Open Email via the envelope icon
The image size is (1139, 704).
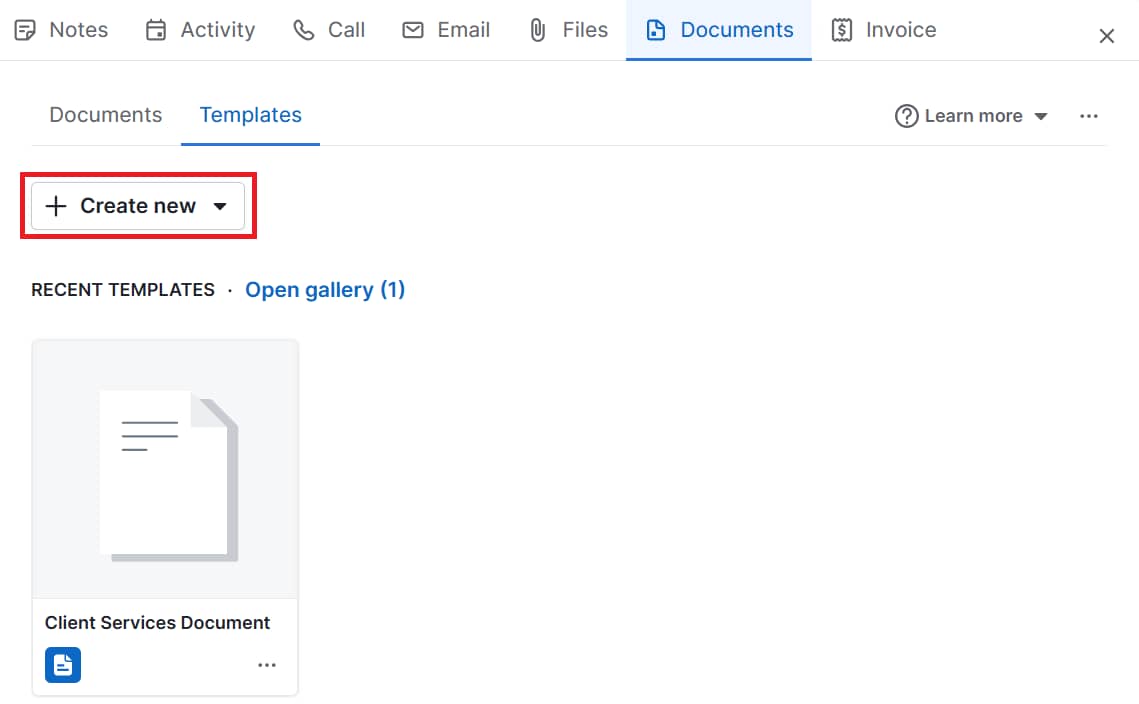[412, 30]
